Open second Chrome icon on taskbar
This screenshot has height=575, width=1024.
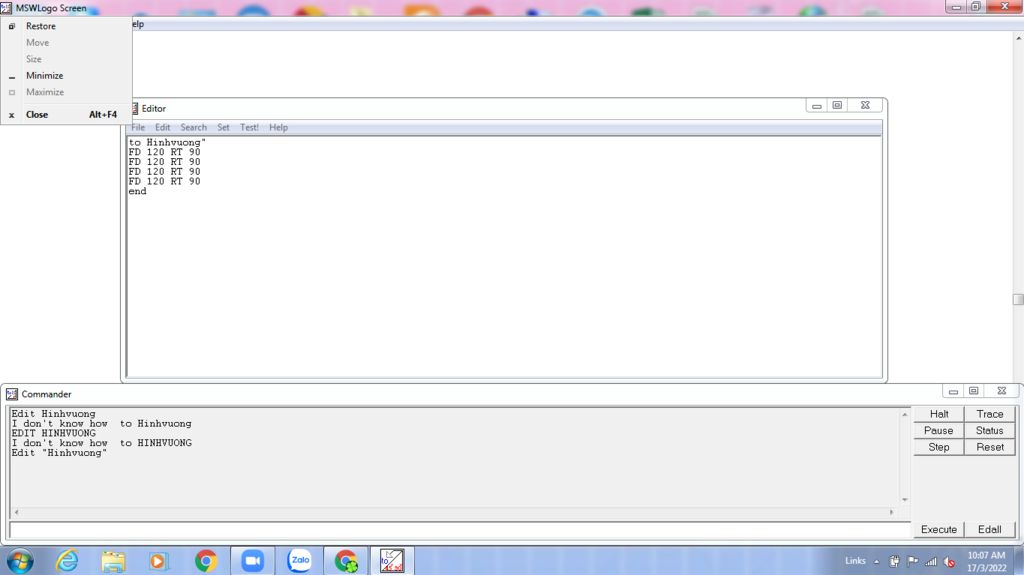346,561
